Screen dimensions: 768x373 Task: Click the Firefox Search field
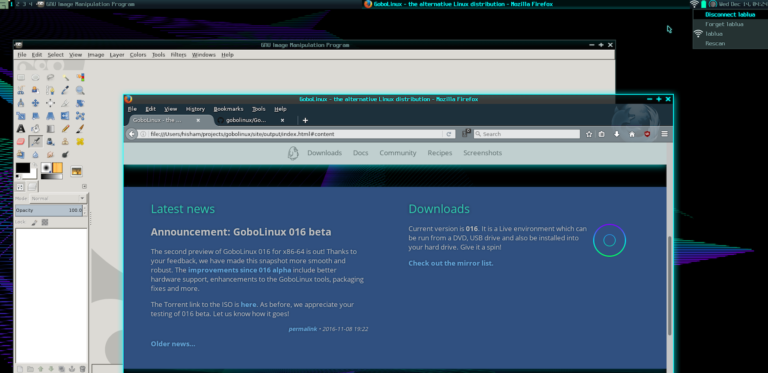[x=527, y=134]
